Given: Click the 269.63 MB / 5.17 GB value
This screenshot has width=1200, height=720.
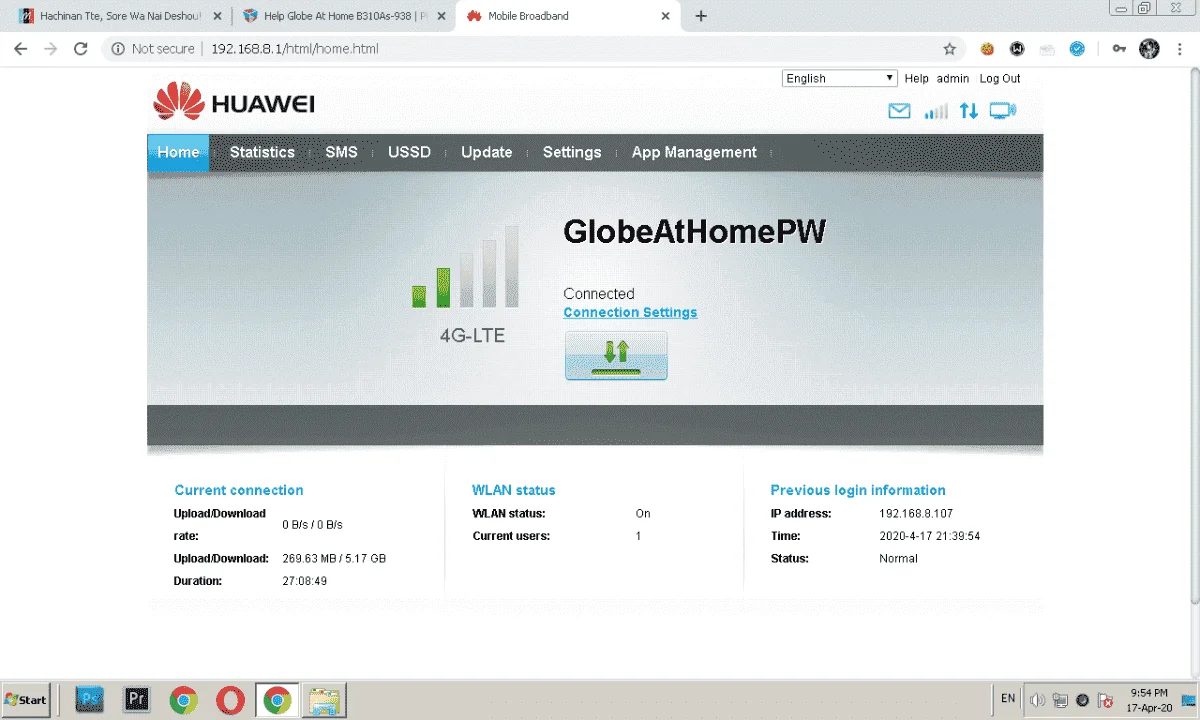Looking at the screenshot, I should tap(334, 558).
